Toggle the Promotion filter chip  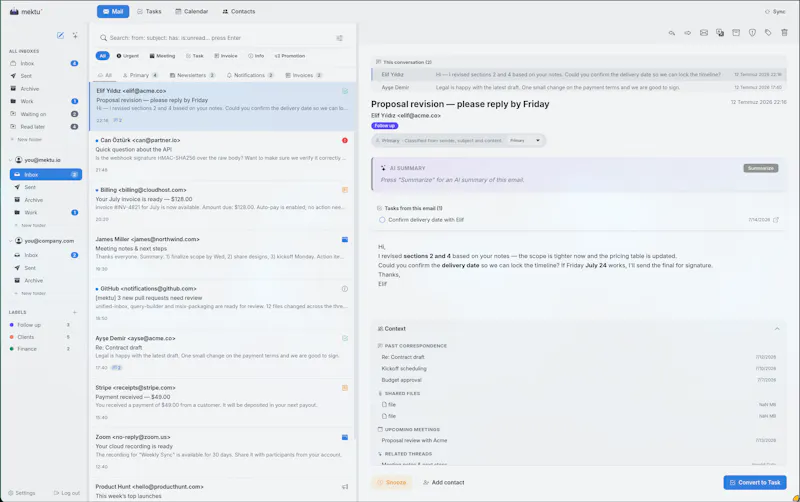point(290,56)
